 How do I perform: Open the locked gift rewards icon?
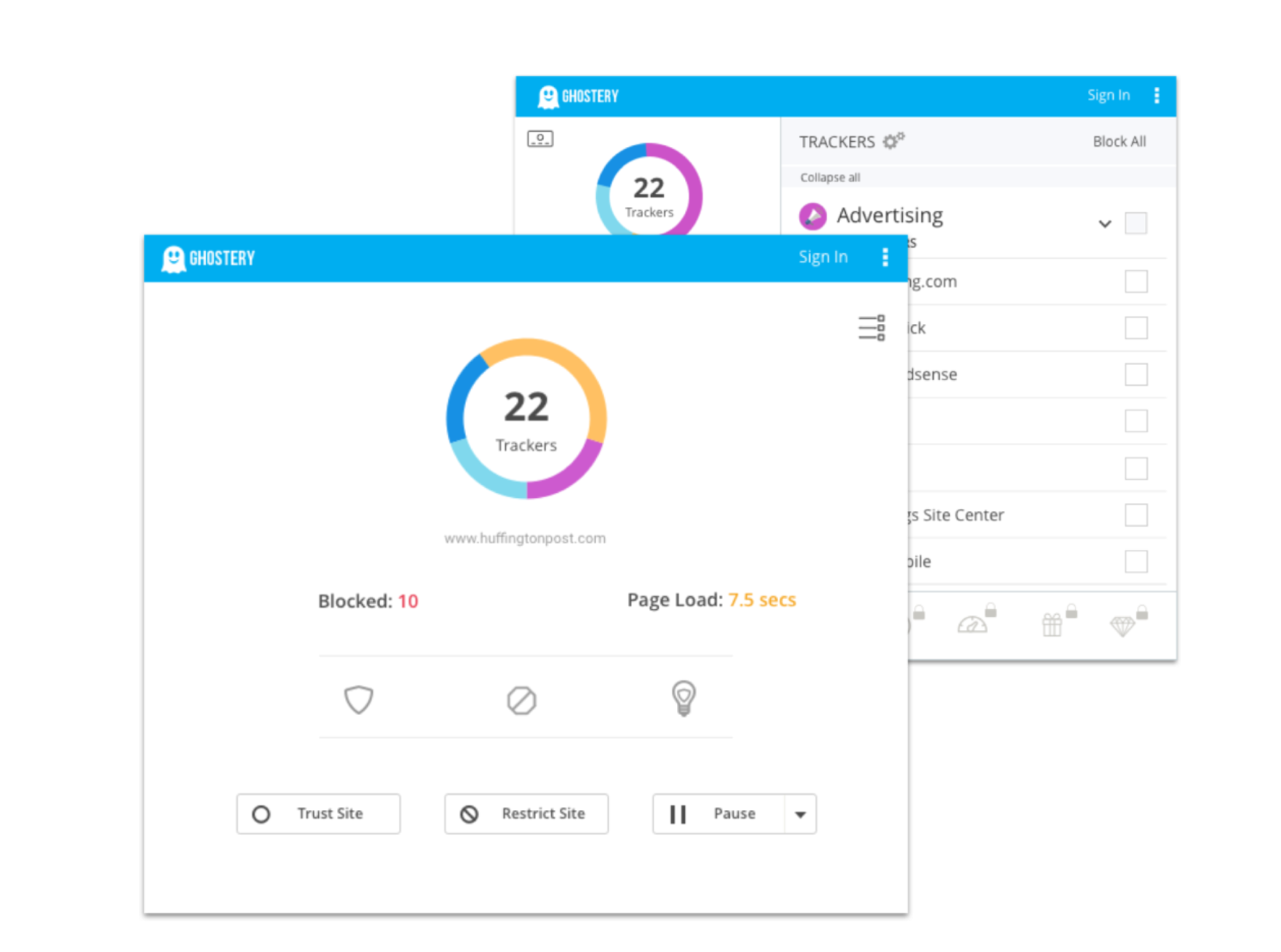tap(1058, 621)
